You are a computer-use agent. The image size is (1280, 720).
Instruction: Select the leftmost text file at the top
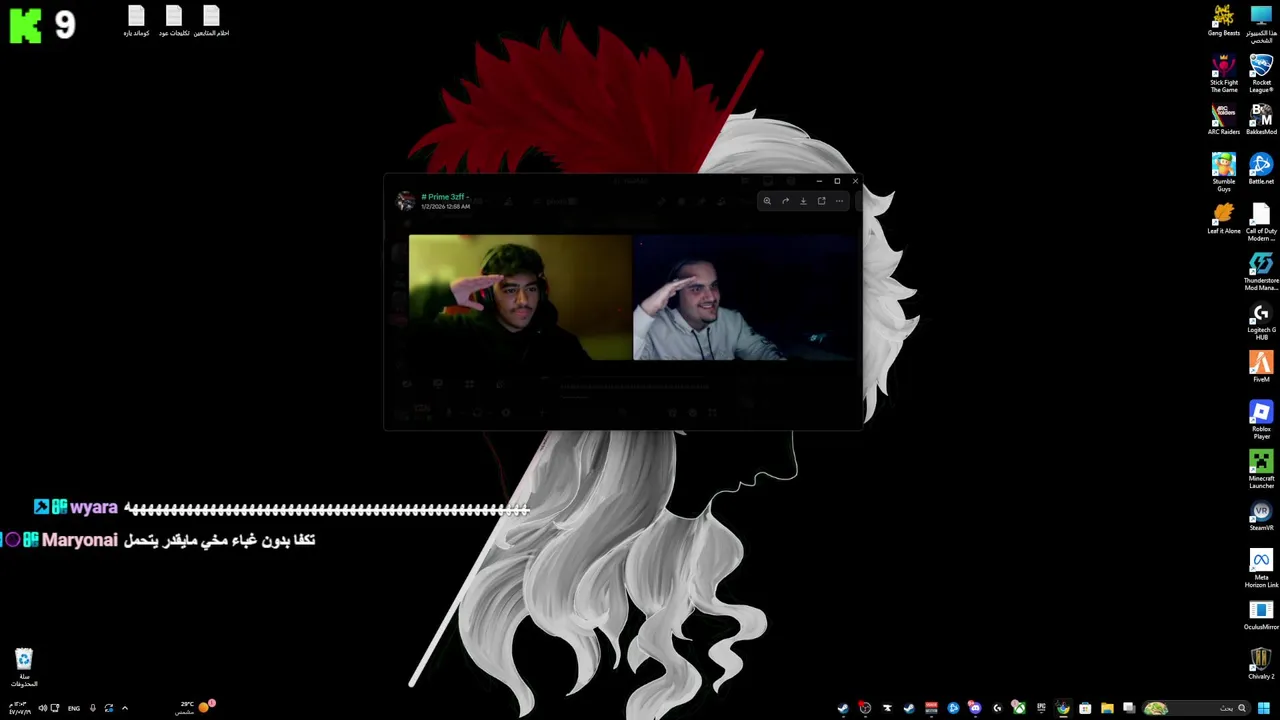click(x=136, y=21)
